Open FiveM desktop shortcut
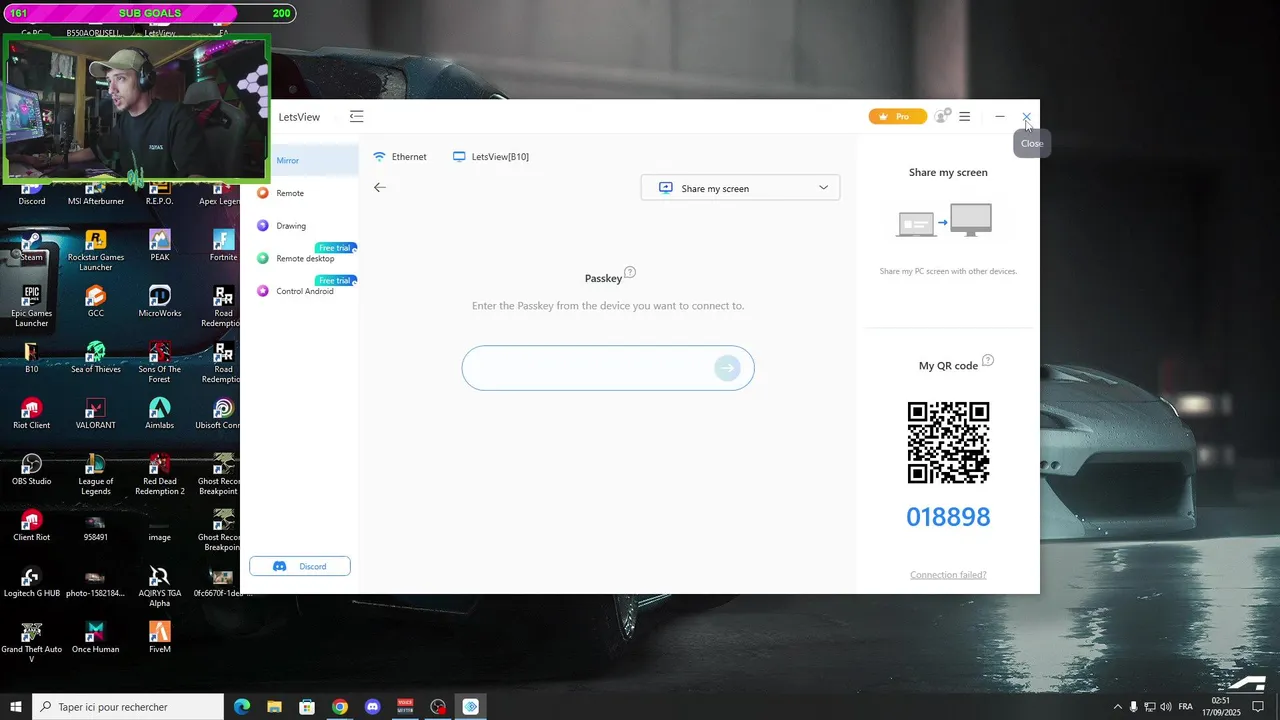 [x=160, y=638]
